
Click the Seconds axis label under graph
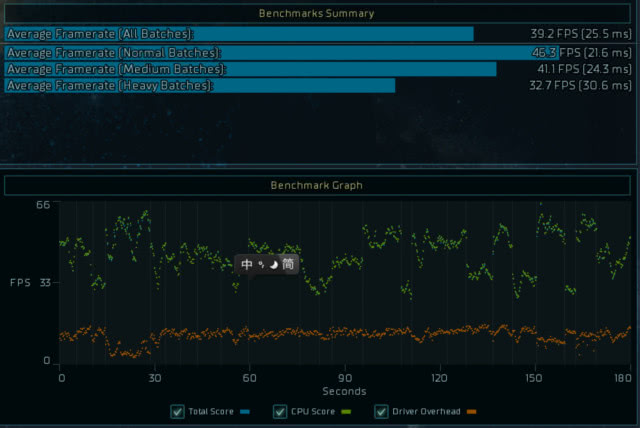tap(344, 391)
